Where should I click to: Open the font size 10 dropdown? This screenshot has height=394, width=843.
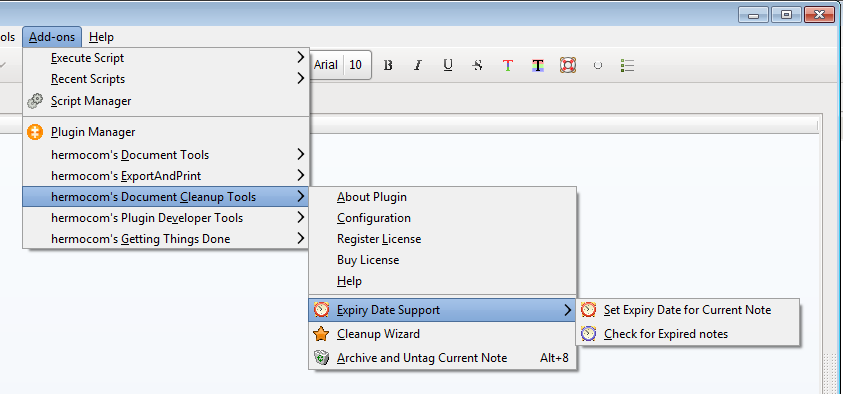pos(356,65)
